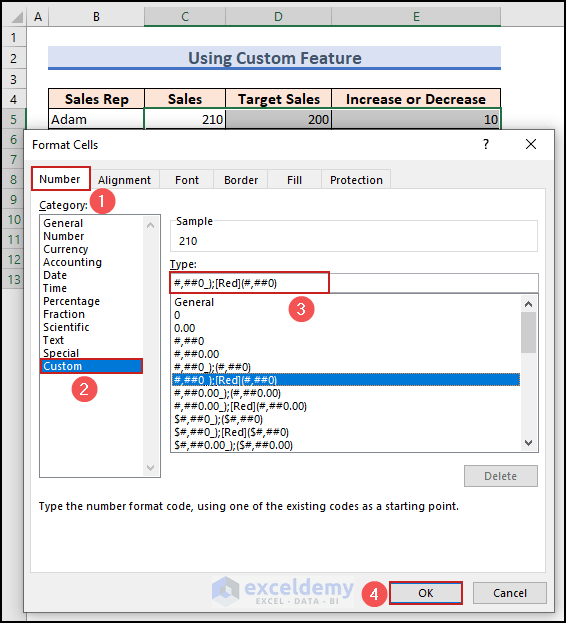
Task: Select the Number category
Action: tap(91, 236)
